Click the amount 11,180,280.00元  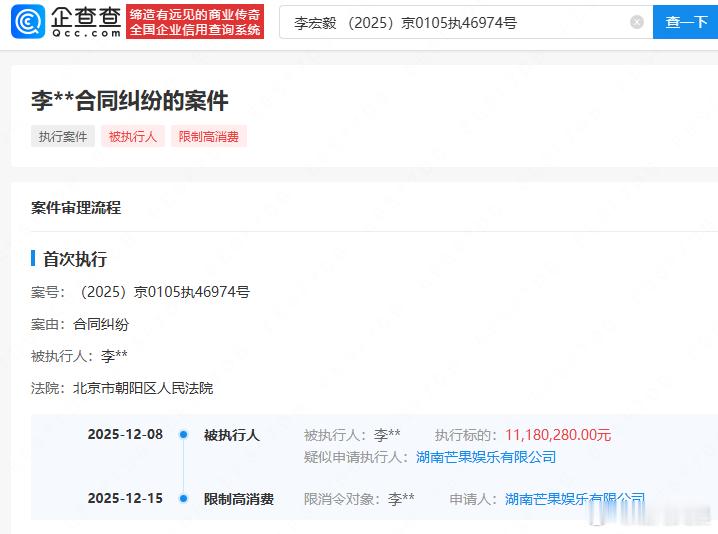click(x=558, y=435)
